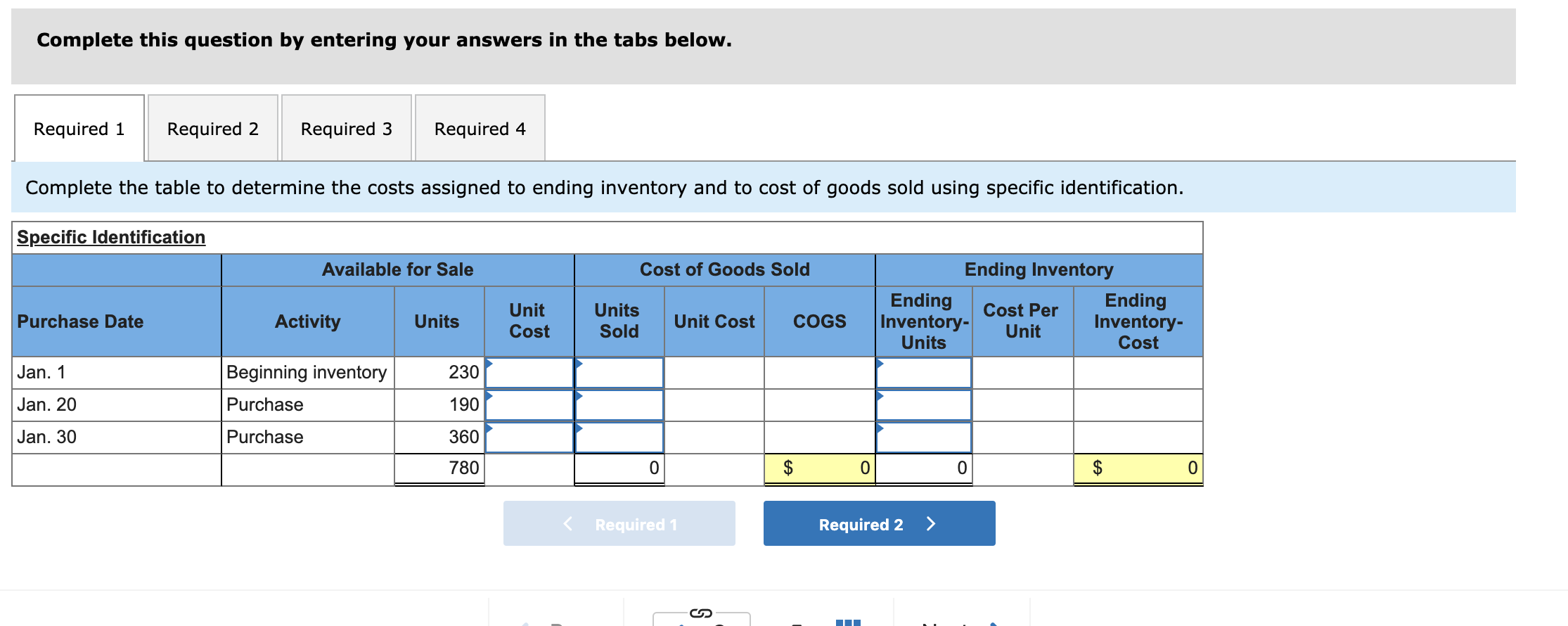Viewport: 1568px width, 626px height.
Task: Switch to the Required 2 tab
Action: pos(213,129)
